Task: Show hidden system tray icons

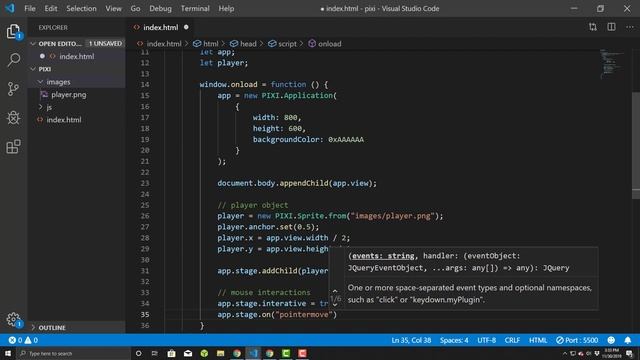Action: point(565,353)
